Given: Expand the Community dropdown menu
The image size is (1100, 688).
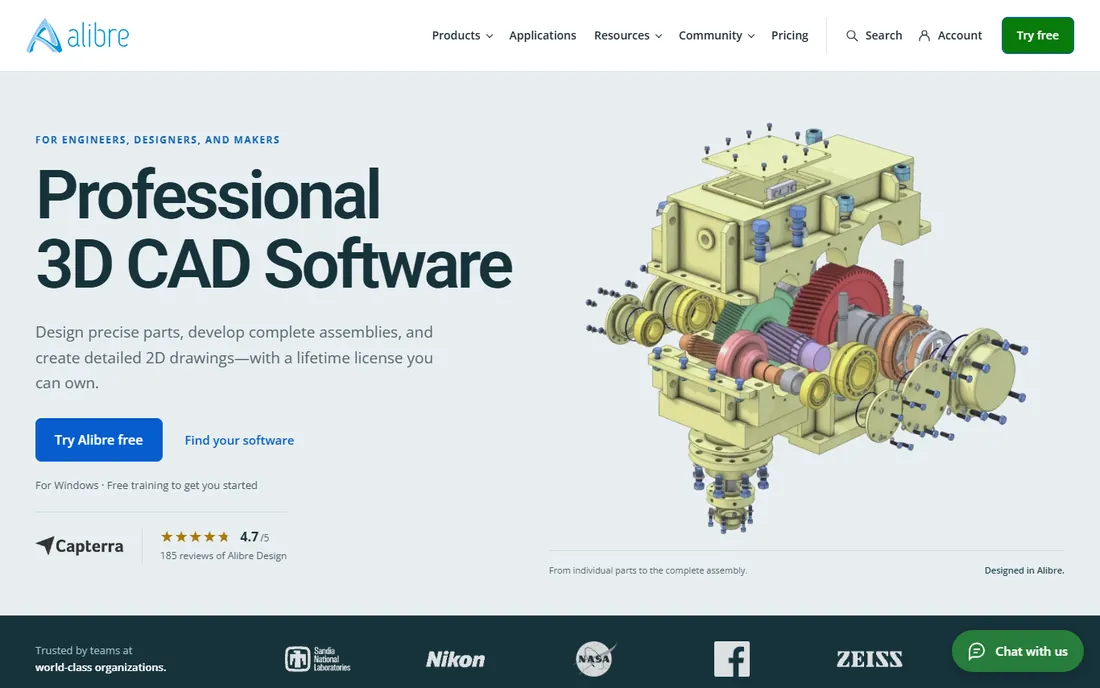Looking at the screenshot, I should click(x=716, y=36).
